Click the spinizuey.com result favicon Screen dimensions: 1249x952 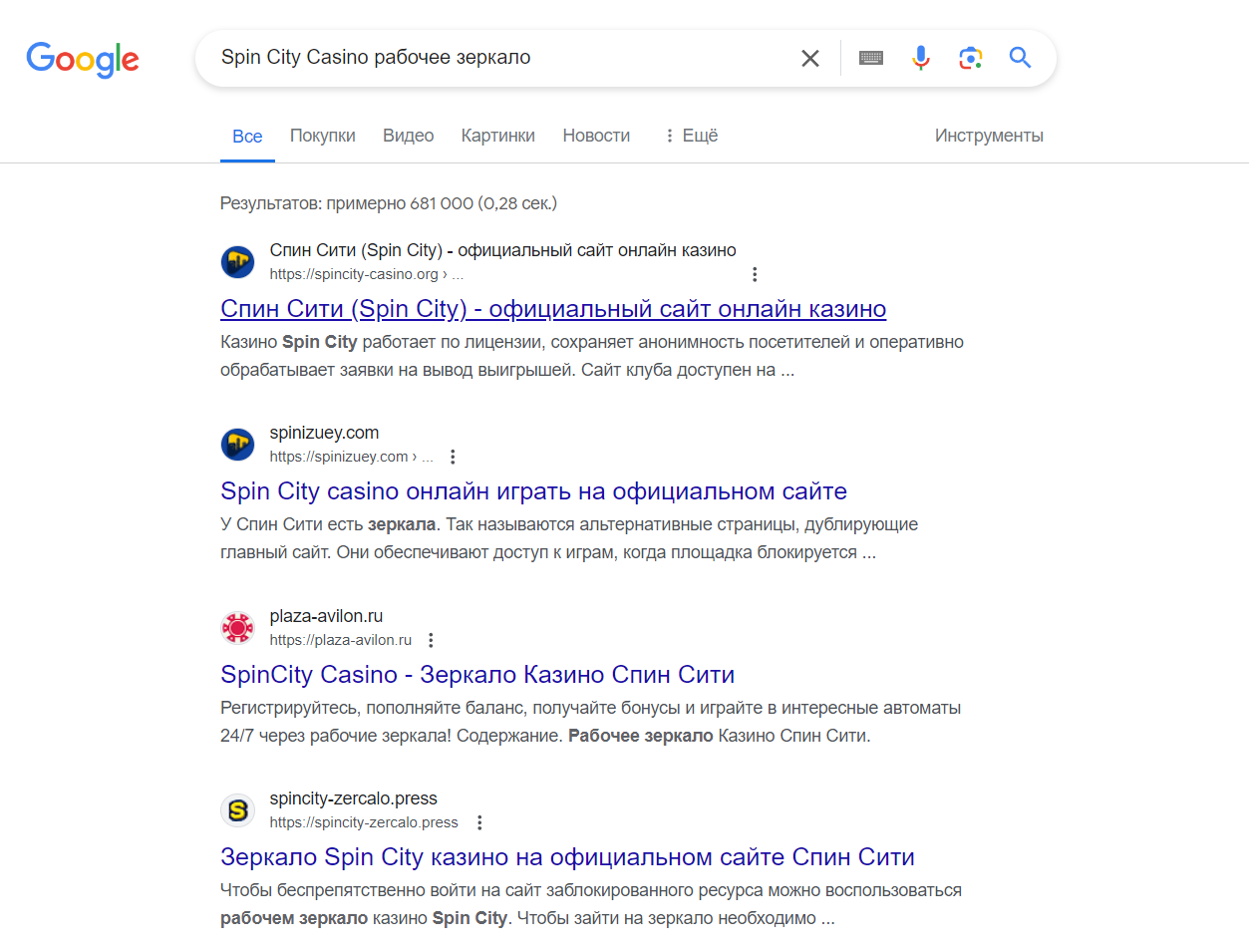coord(237,445)
